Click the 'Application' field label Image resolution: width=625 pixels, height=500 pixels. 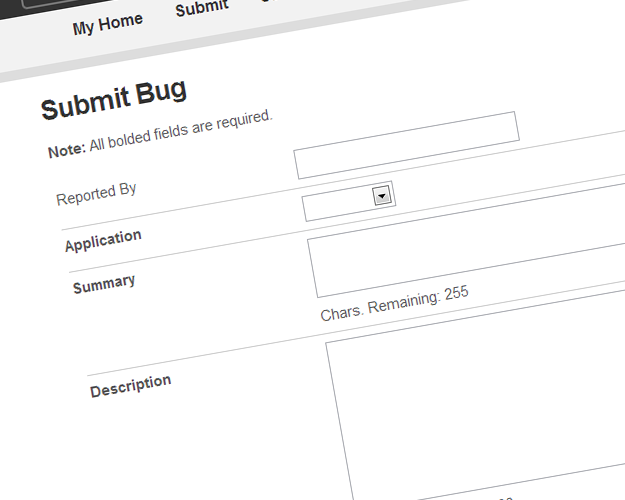pos(103,240)
